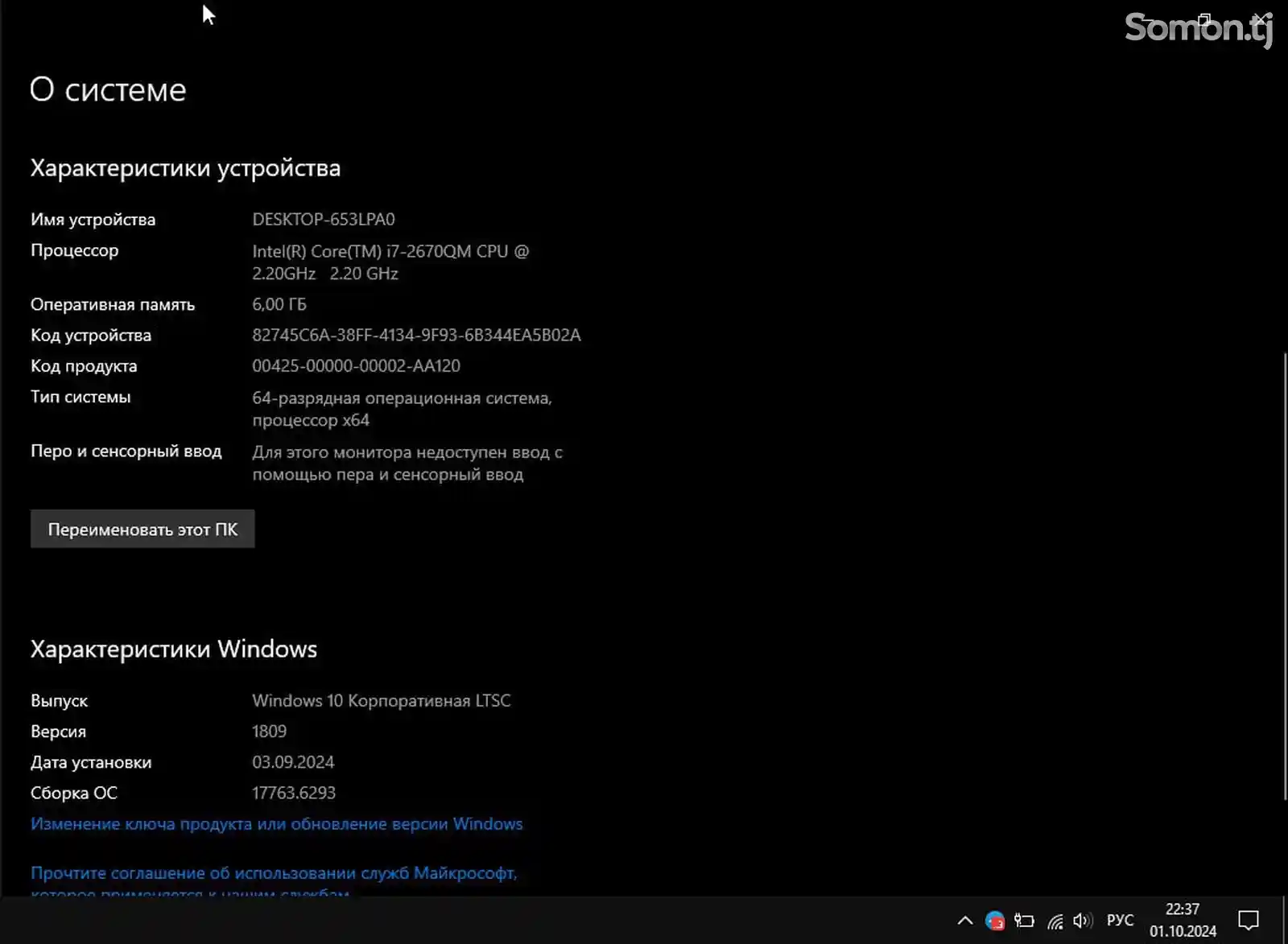The width and height of the screenshot is (1288, 944).
Task: Select edition 'Windows 10 Корпоративная LTSC'
Action: (x=382, y=701)
